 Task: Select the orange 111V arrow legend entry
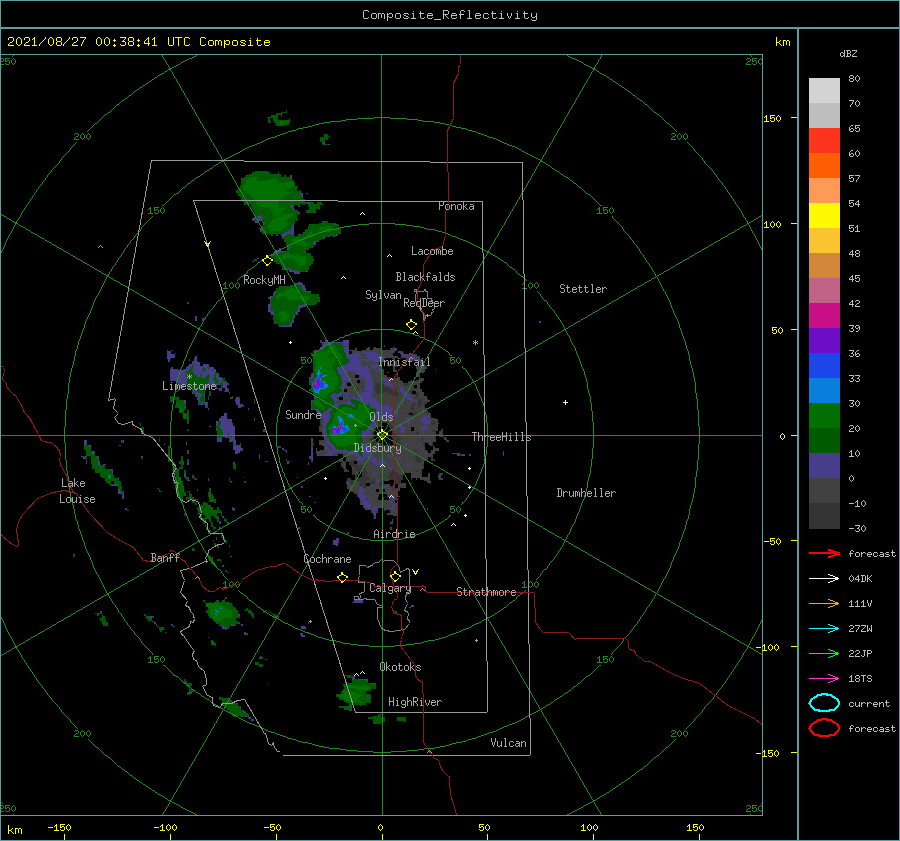[824, 603]
